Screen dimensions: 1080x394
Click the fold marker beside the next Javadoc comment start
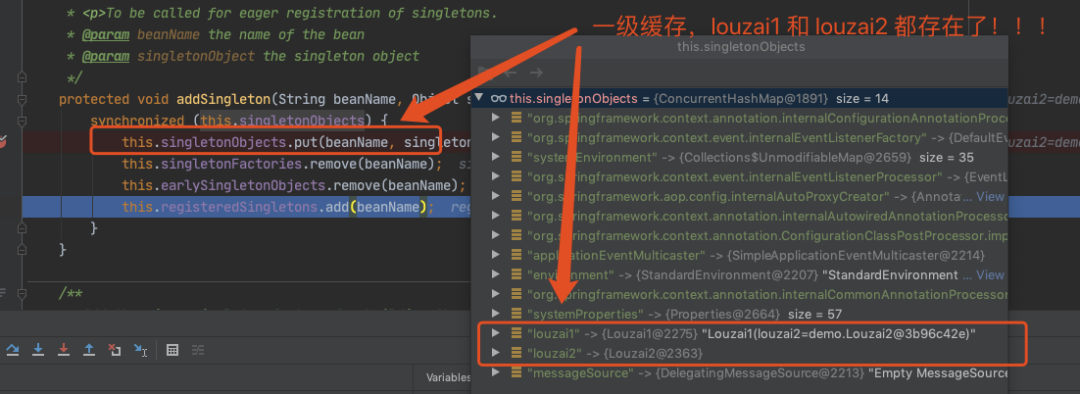(23, 293)
